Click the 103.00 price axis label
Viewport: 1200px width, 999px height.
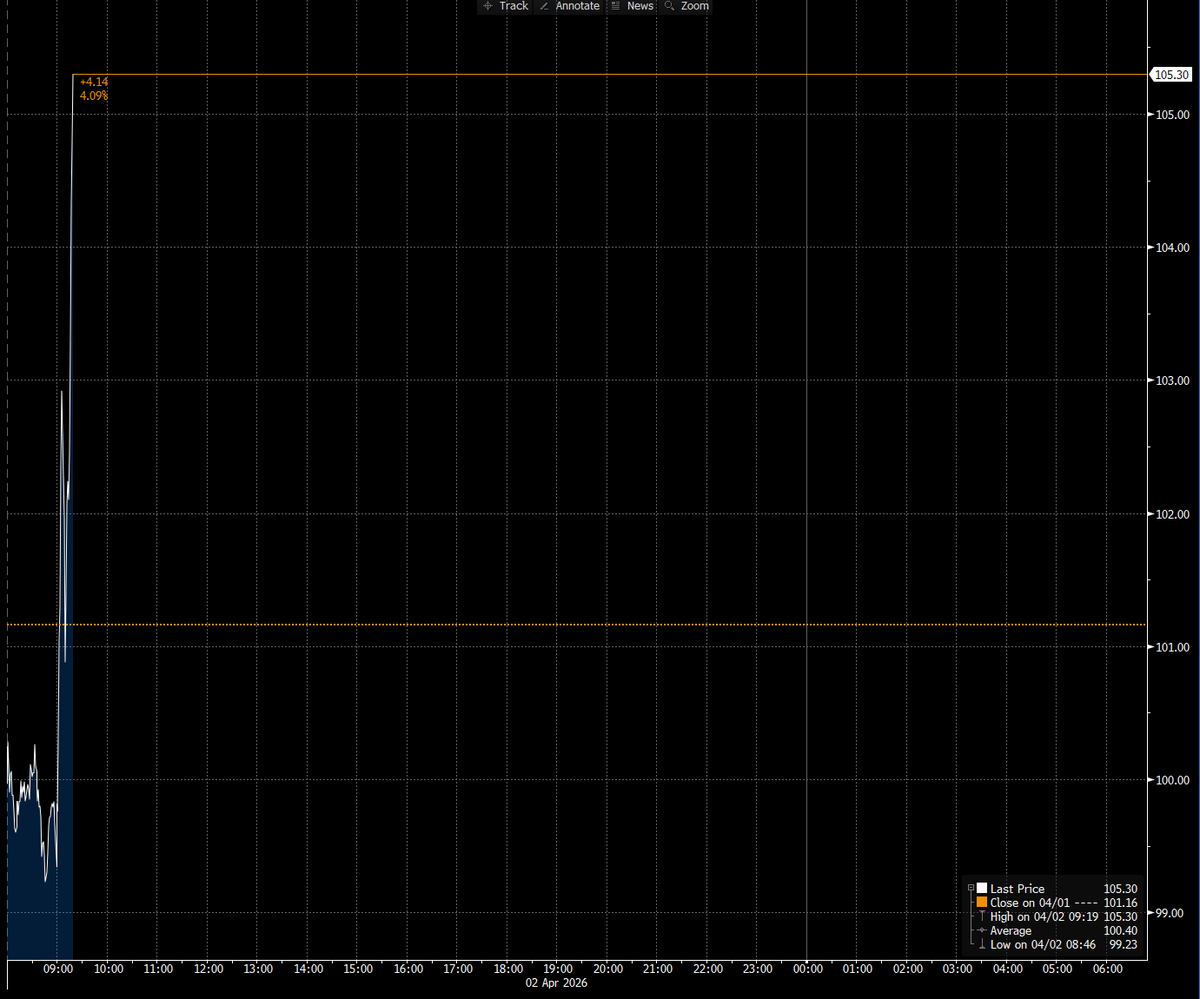pyautogui.click(x=1173, y=380)
